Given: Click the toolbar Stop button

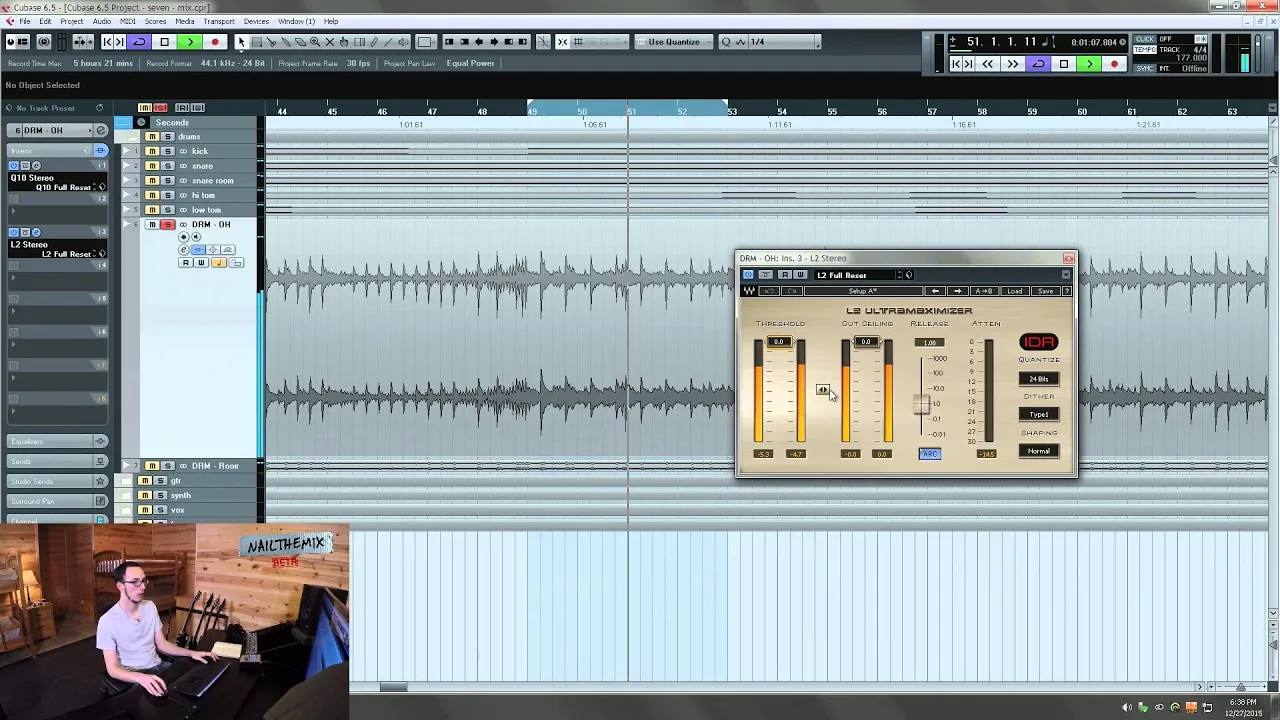Looking at the screenshot, I should [164, 42].
